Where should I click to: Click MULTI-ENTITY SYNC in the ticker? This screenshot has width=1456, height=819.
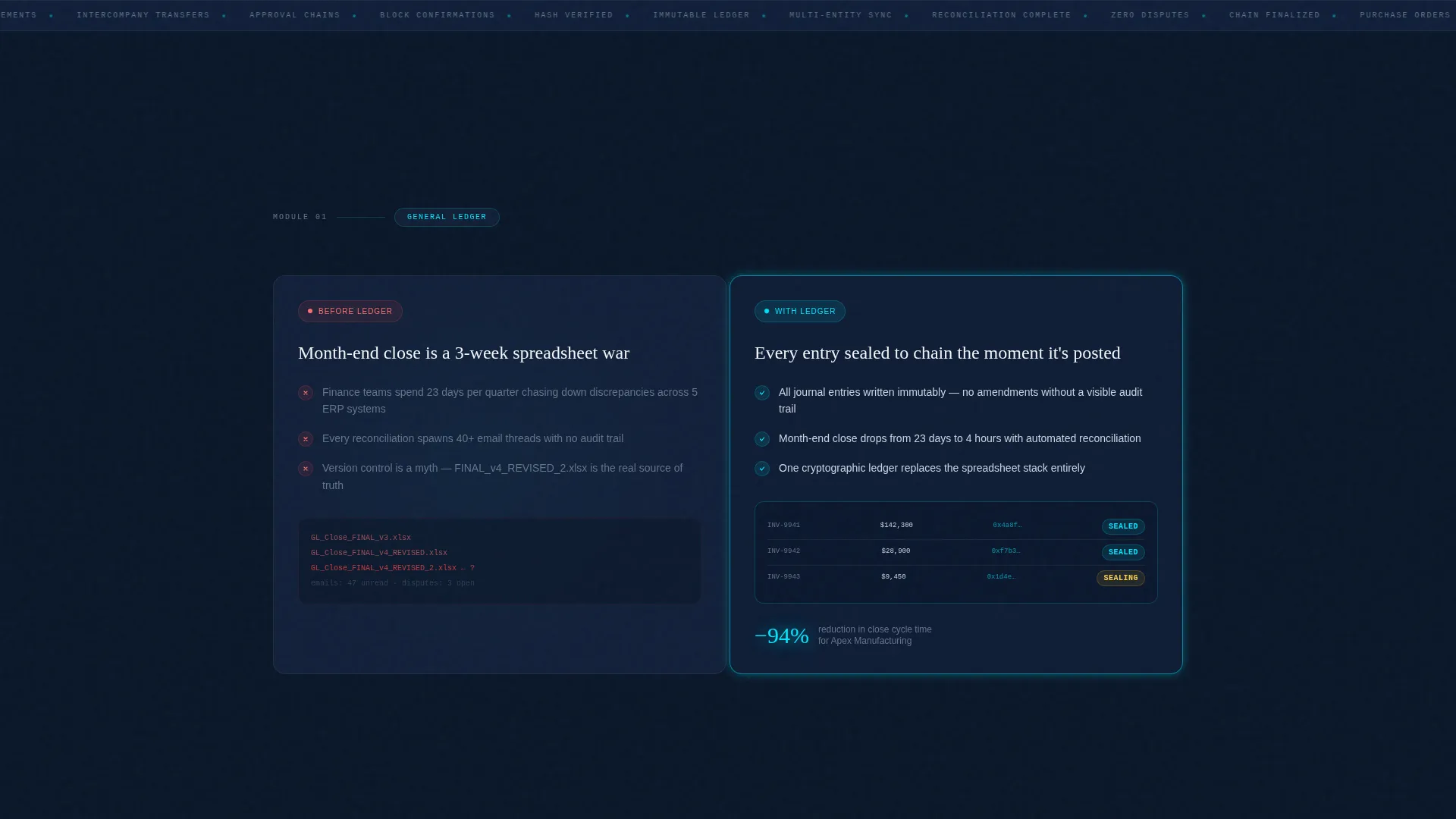pos(841,15)
